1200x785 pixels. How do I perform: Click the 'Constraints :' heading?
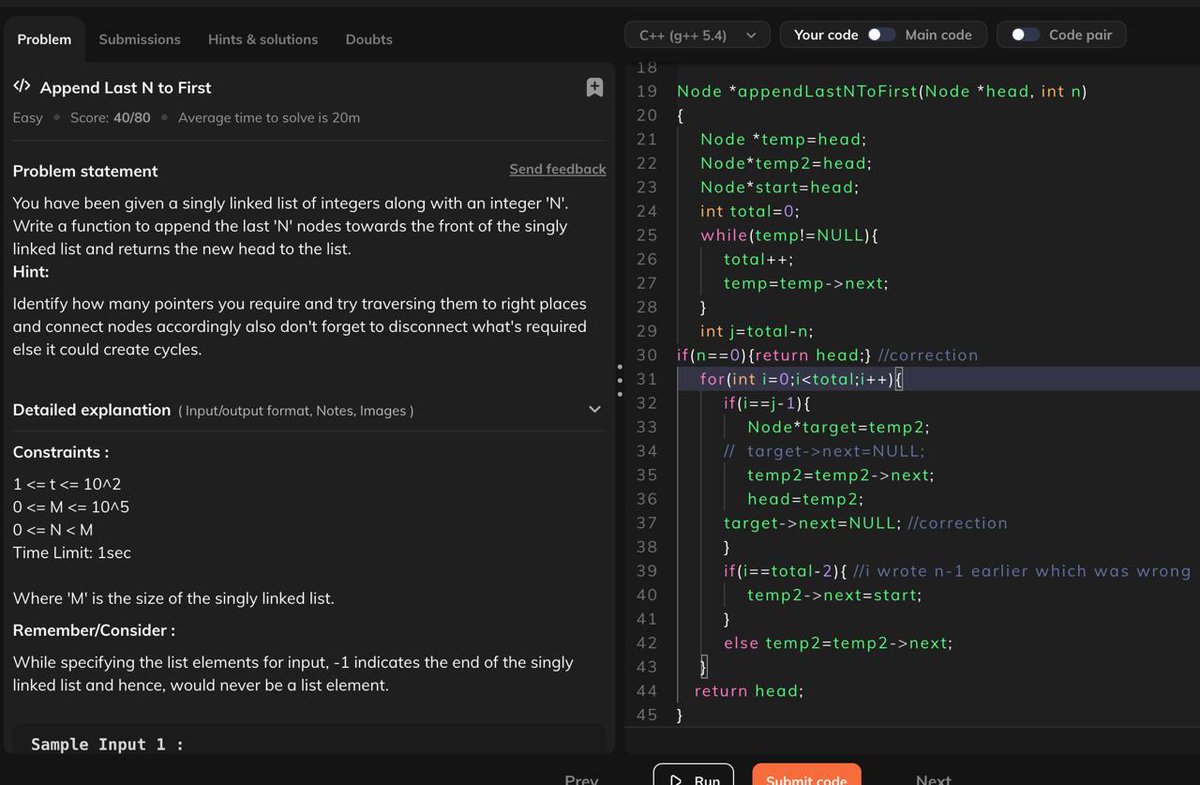click(61, 452)
